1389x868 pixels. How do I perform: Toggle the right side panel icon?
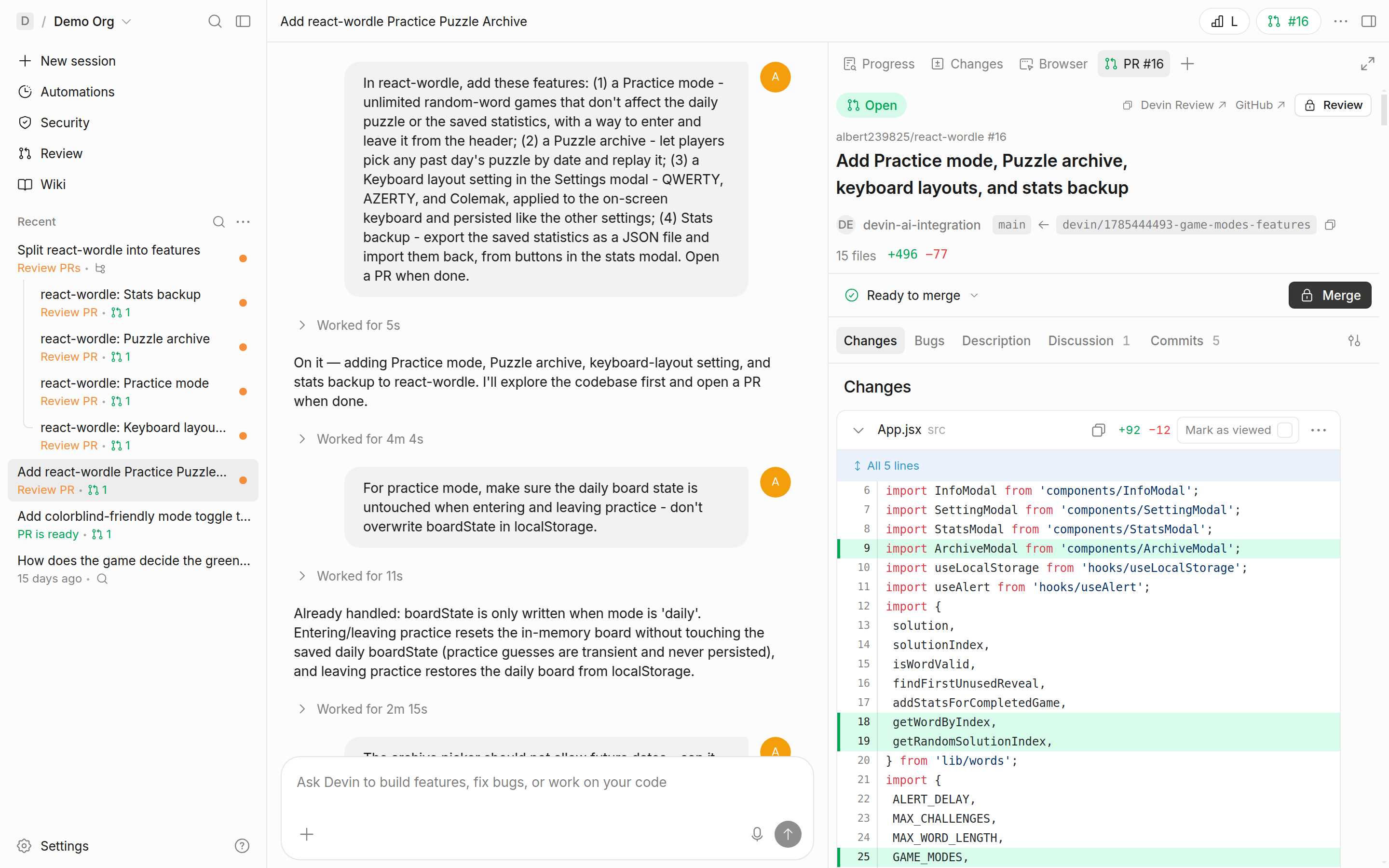point(1368,21)
